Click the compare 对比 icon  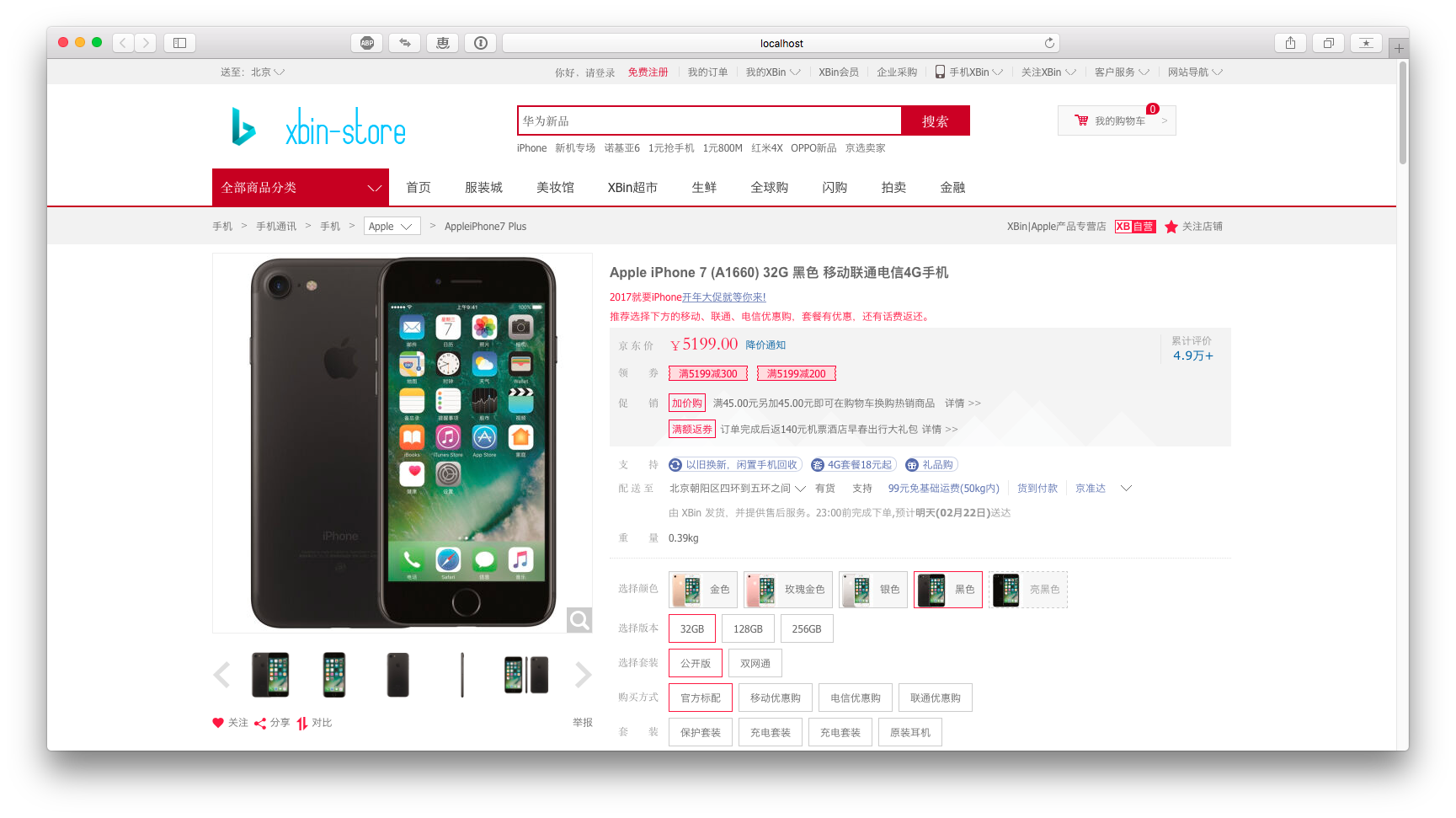[x=301, y=723]
